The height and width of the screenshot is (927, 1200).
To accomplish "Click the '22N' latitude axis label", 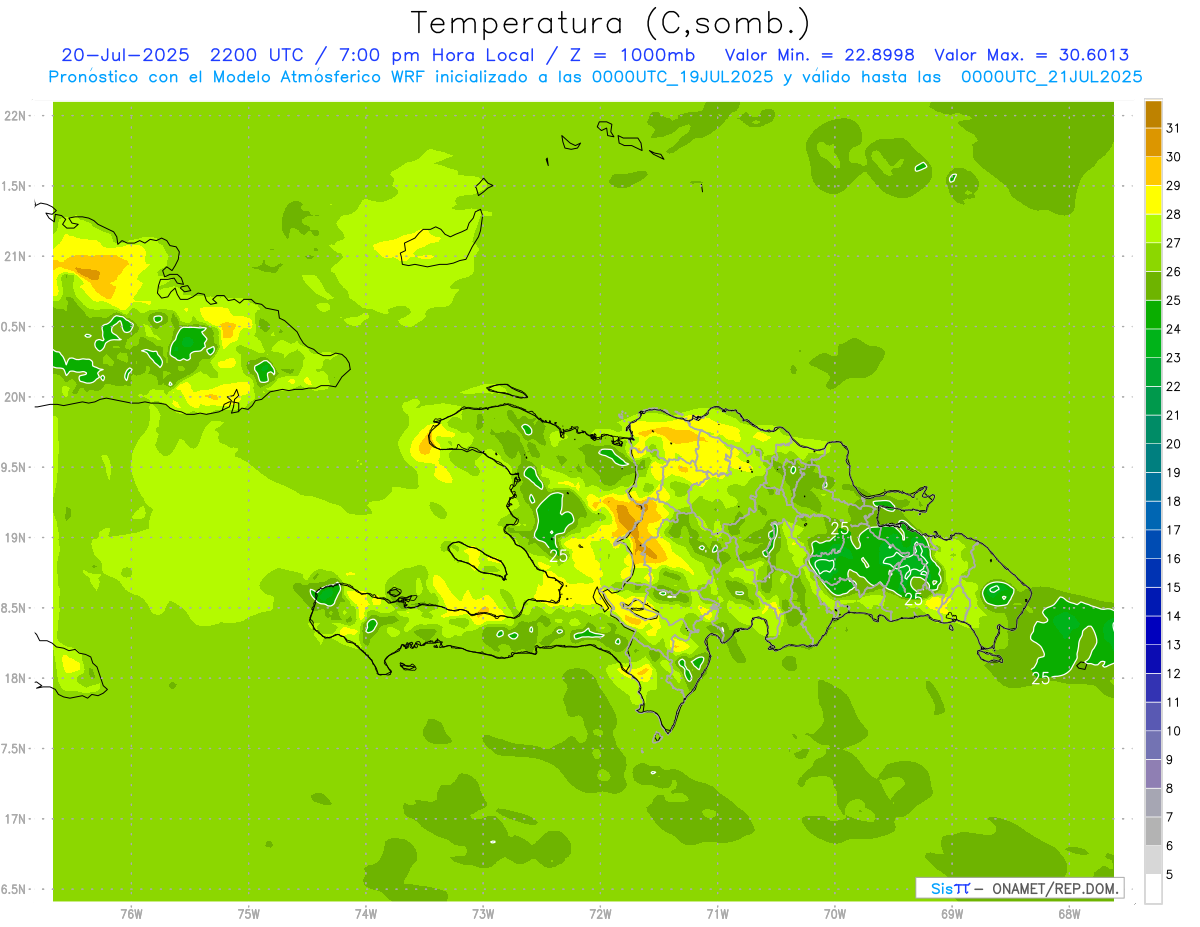I will pos(14,116).
